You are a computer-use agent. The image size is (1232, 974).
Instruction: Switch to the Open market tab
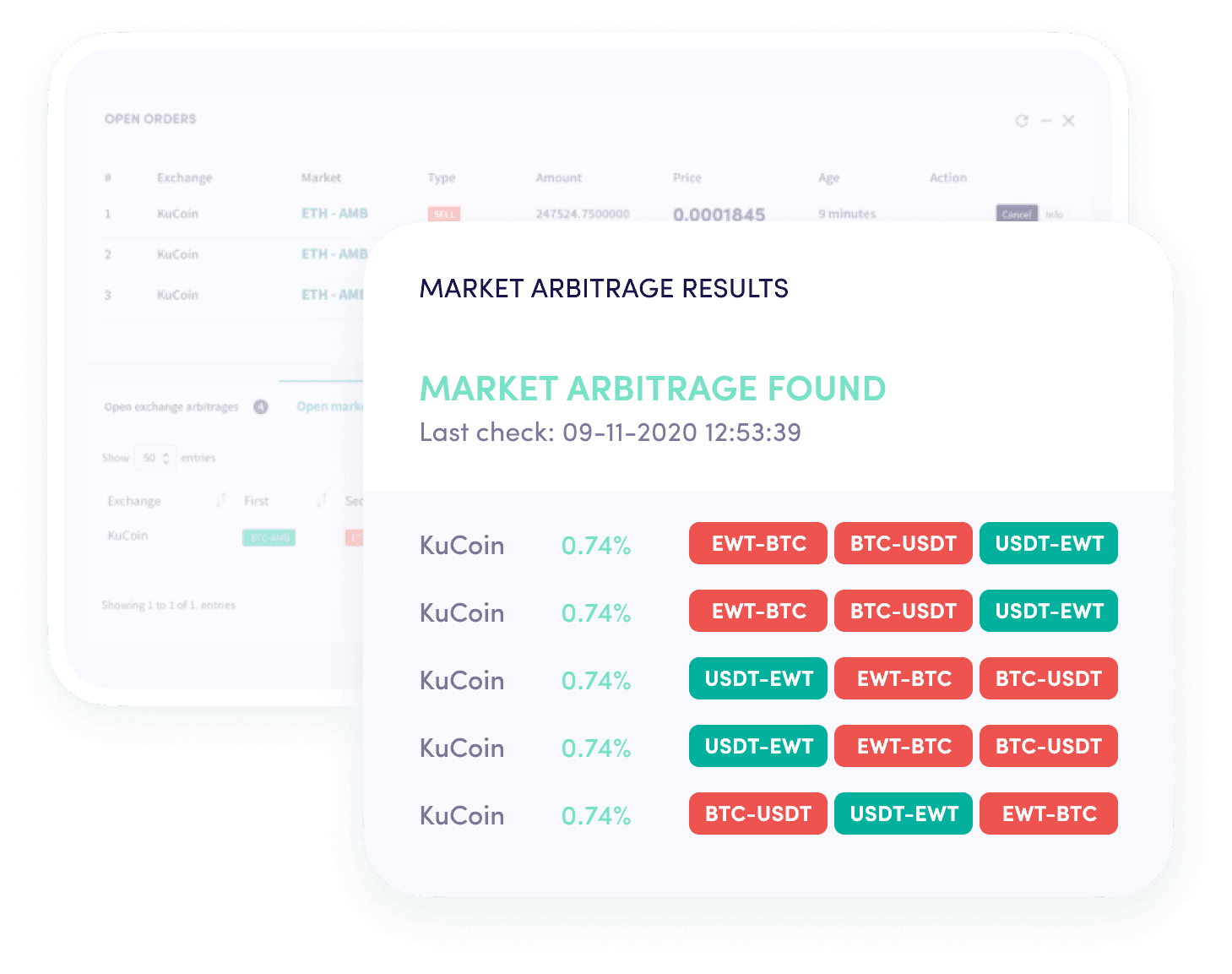click(330, 406)
